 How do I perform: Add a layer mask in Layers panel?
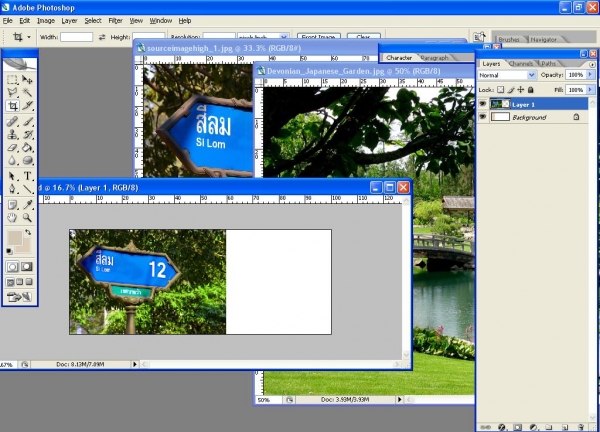click(x=517, y=427)
